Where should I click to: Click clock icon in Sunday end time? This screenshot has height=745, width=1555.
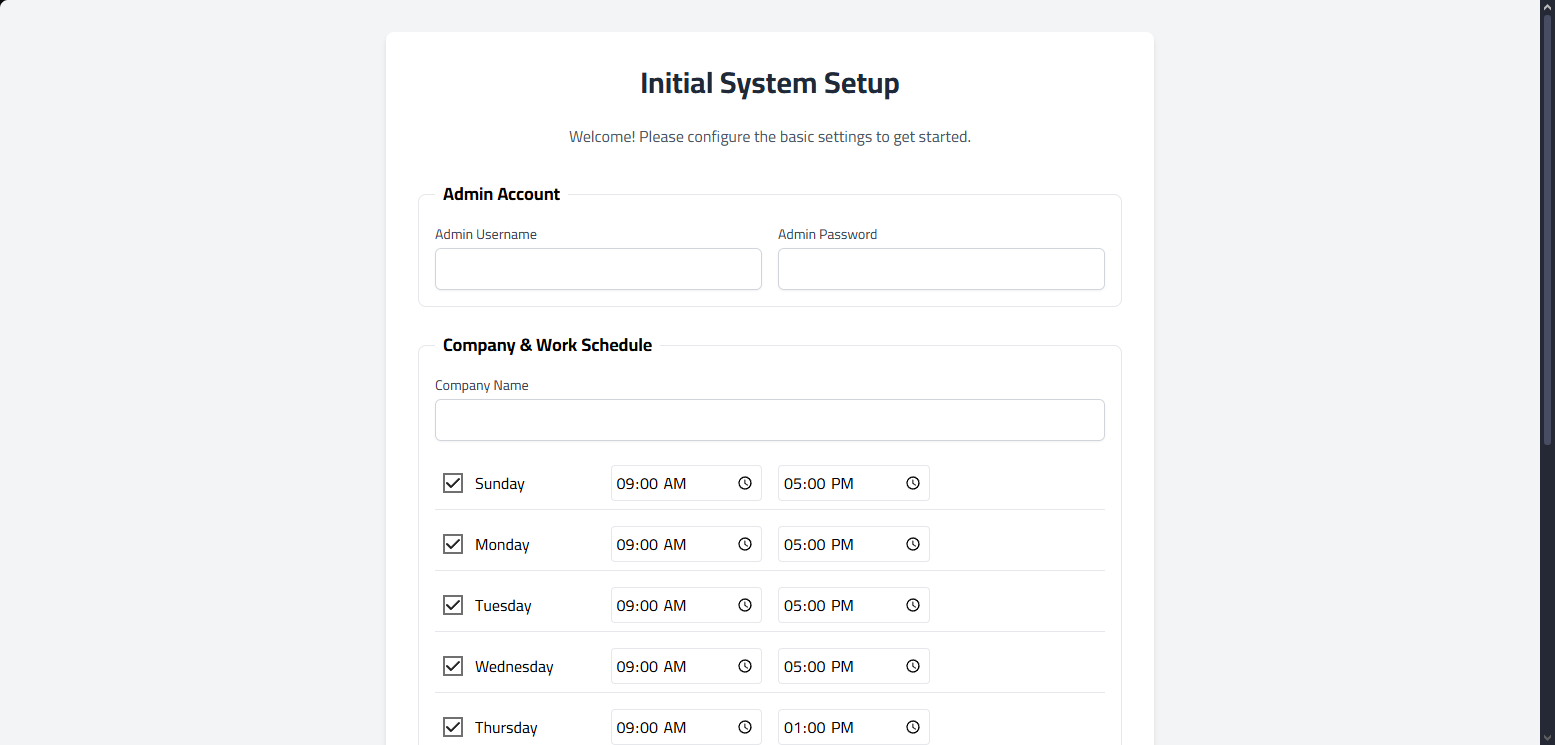pyautogui.click(x=913, y=483)
